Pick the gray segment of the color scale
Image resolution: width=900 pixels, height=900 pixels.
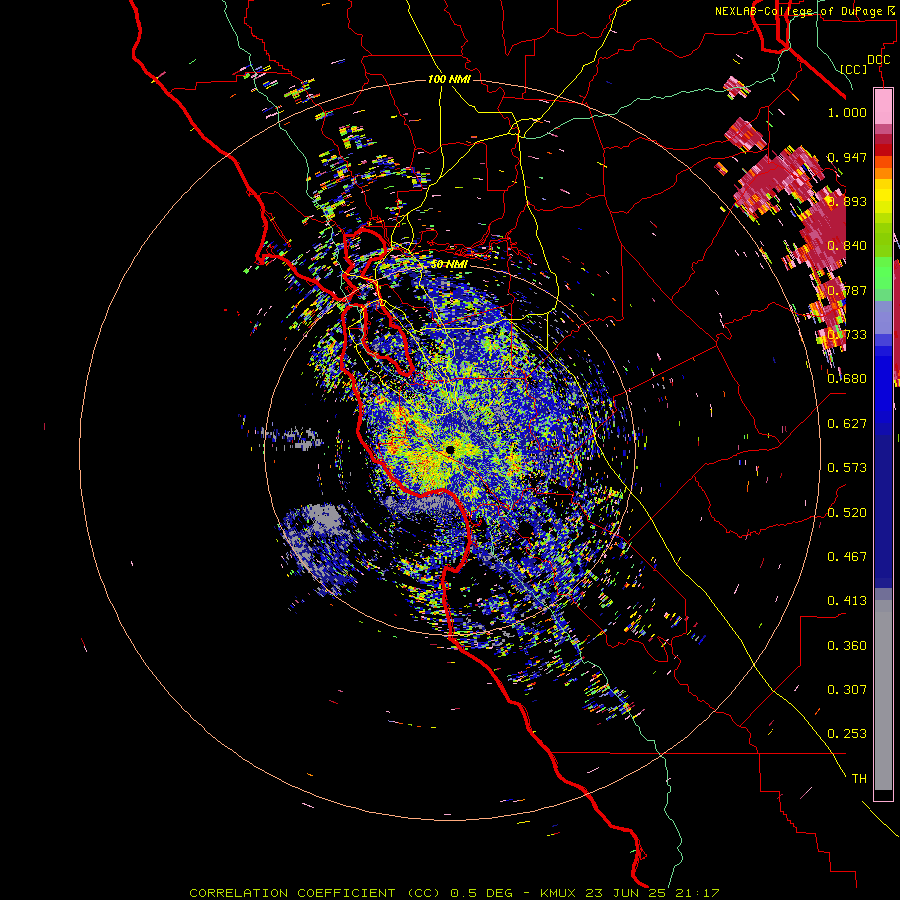coord(883,695)
